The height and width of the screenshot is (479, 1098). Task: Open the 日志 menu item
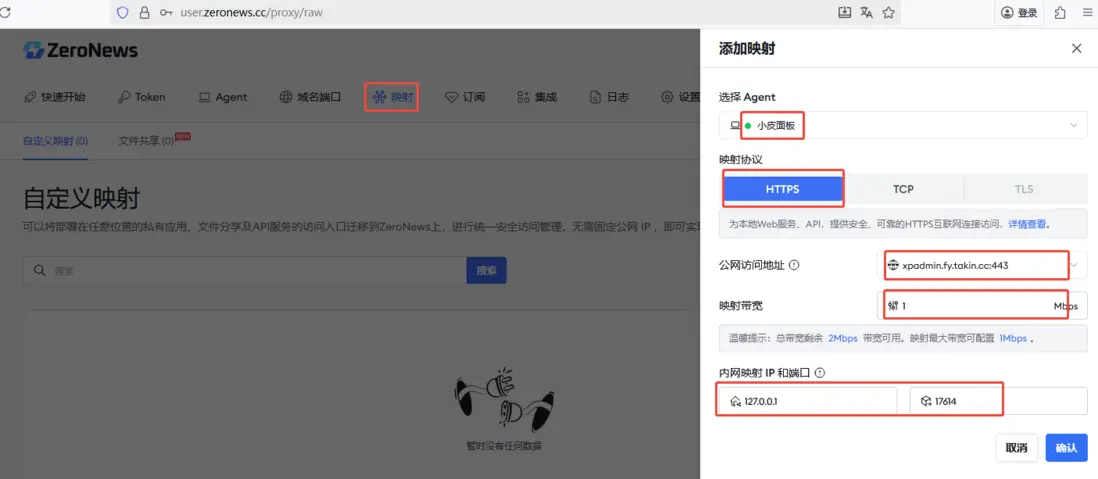coord(609,97)
